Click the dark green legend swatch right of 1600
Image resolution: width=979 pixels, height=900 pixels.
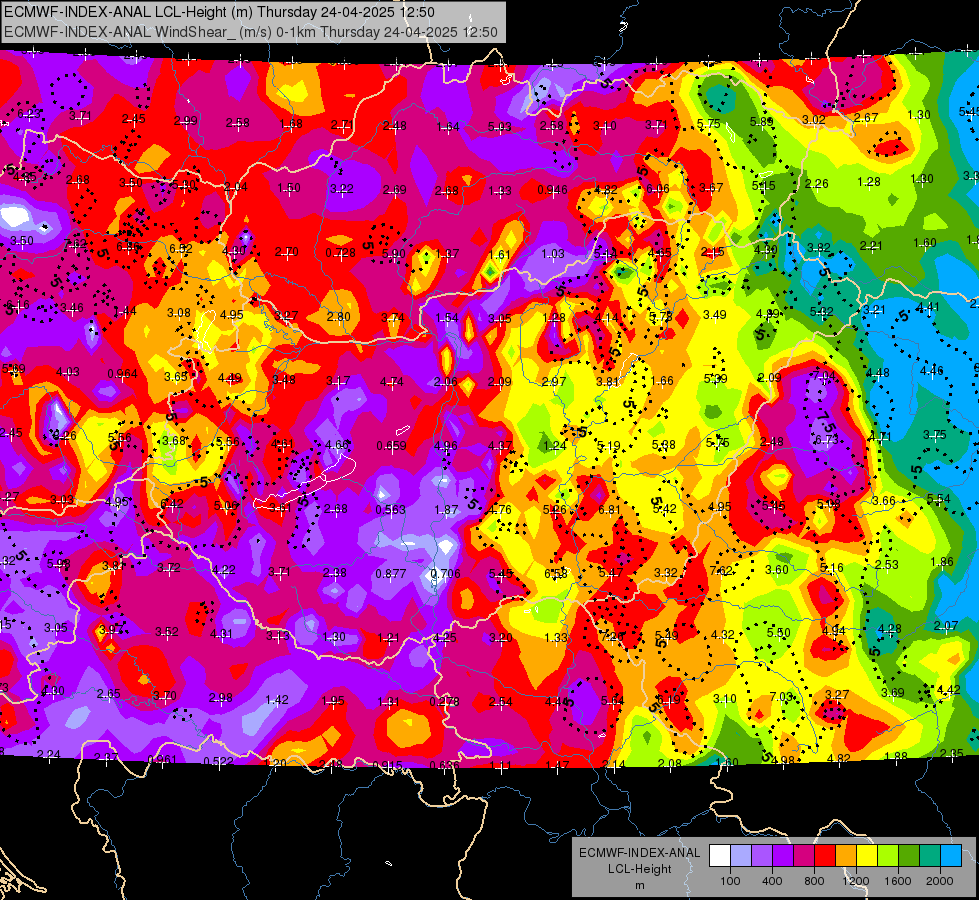click(909, 856)
